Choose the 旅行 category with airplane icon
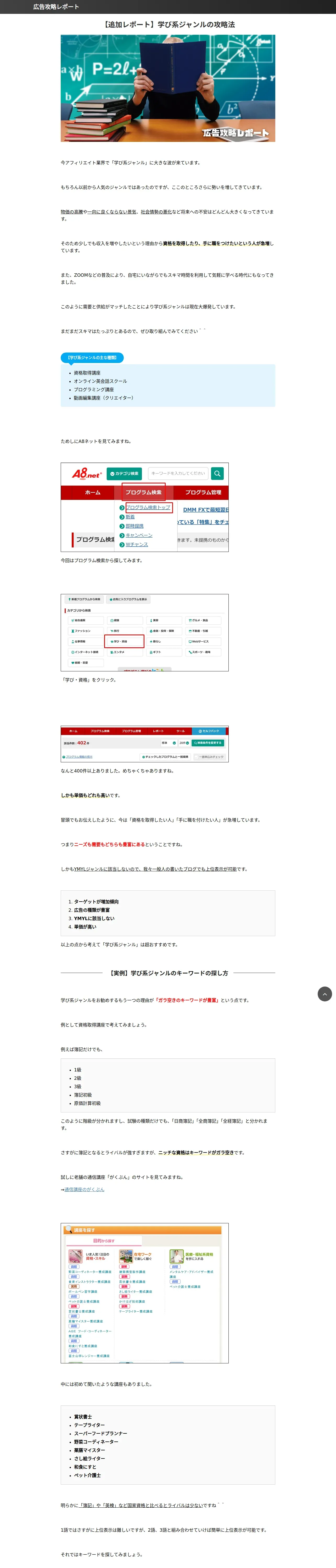Screen dimensions: 336x1568 pyautogui.click(x=125, y=631)
